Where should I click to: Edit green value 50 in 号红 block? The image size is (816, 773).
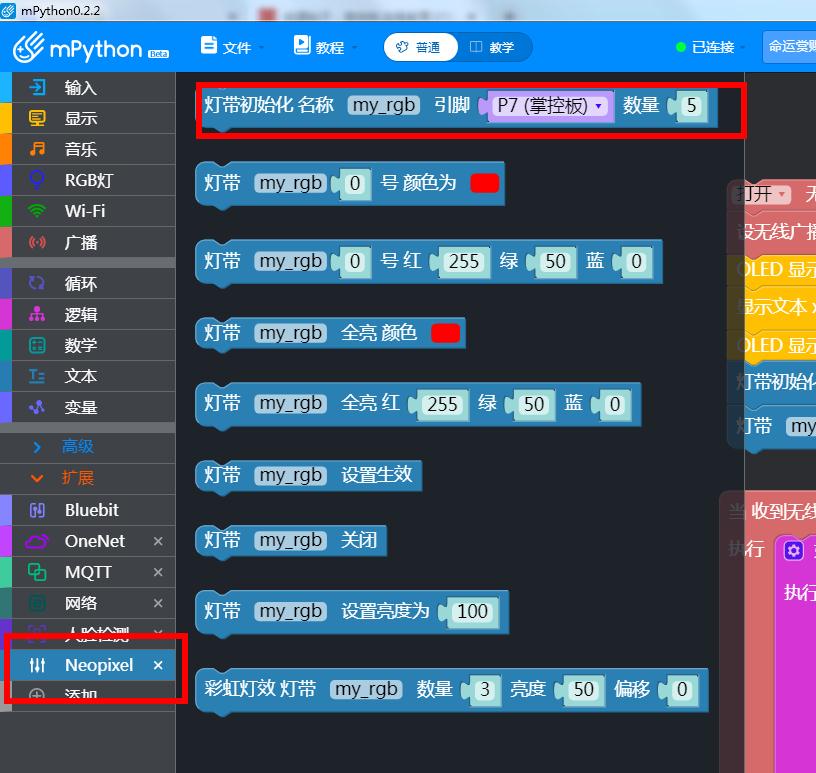click(555, 262)
